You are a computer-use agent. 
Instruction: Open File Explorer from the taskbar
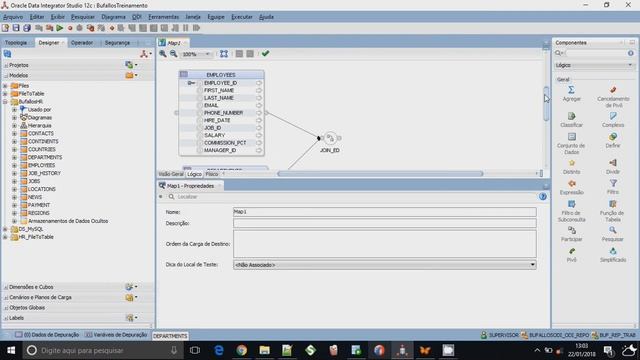click(264, 350)
